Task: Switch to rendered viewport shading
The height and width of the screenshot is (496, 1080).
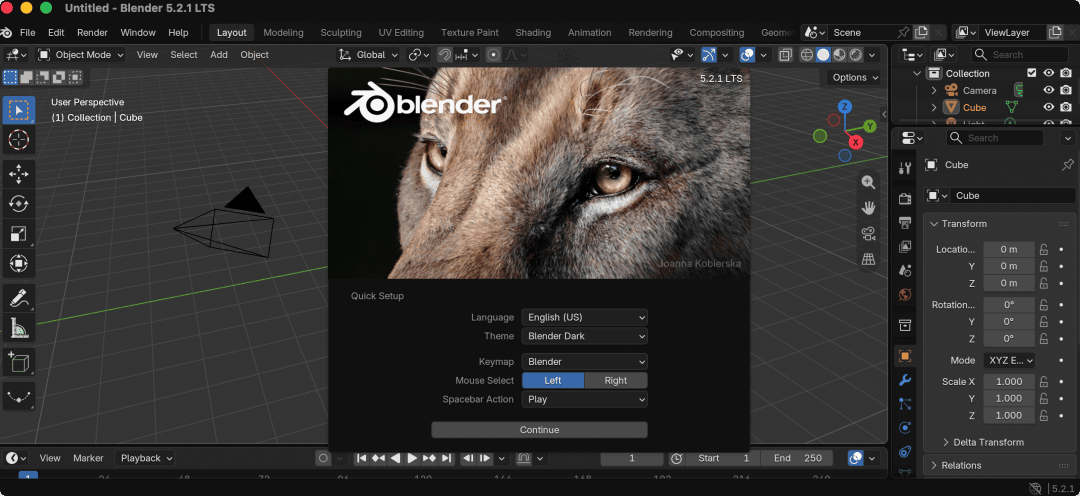Action: (x=856, y=54)
